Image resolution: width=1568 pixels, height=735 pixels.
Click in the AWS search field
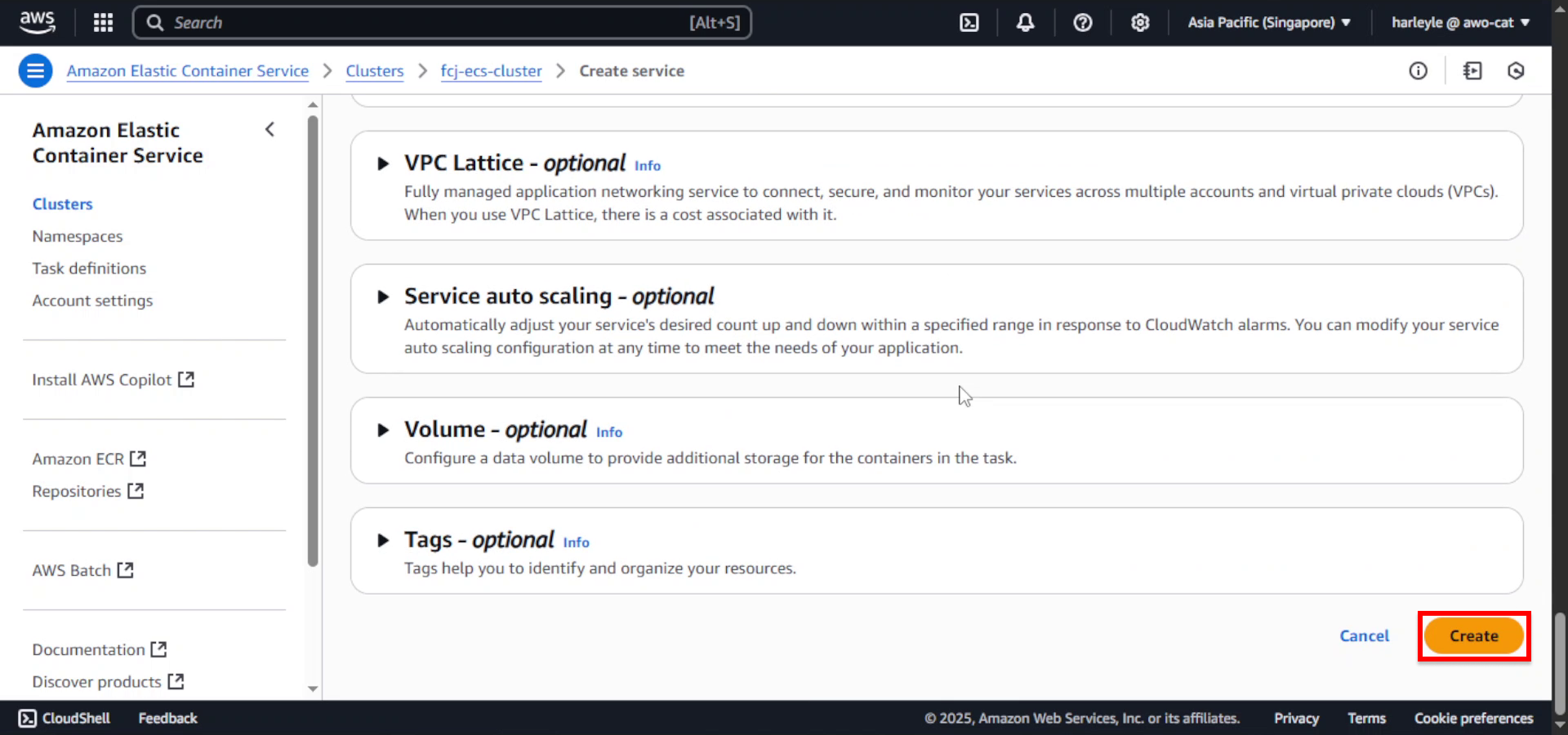click(x=442, y=22)
